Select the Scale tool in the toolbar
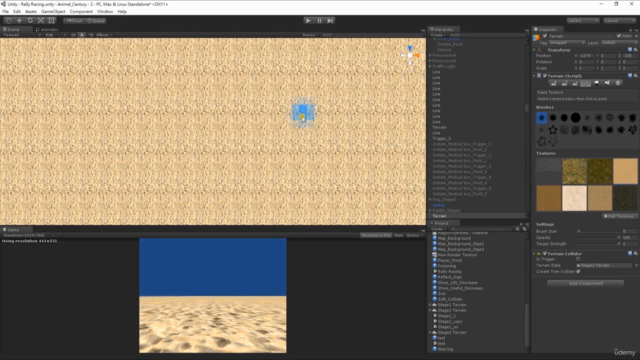Screen dimensions: 640x360 tap(41, 20)
